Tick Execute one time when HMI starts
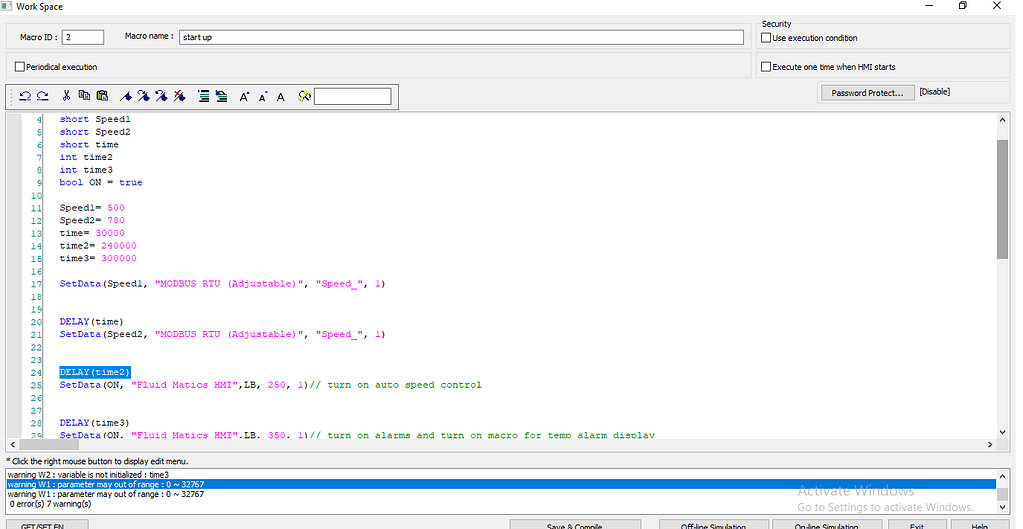The height and width of the screenshot is (529, 1023). 767,67
